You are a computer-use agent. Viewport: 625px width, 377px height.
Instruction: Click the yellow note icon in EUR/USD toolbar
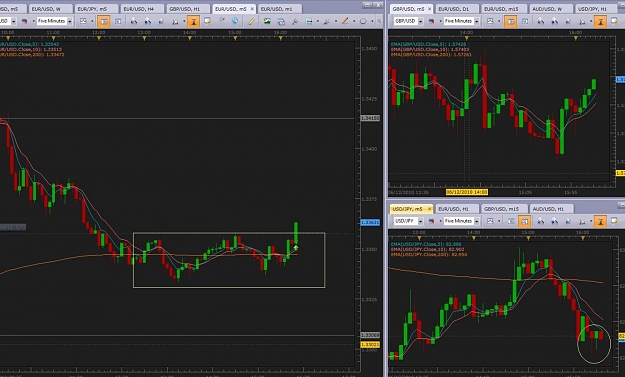point(208,21)
